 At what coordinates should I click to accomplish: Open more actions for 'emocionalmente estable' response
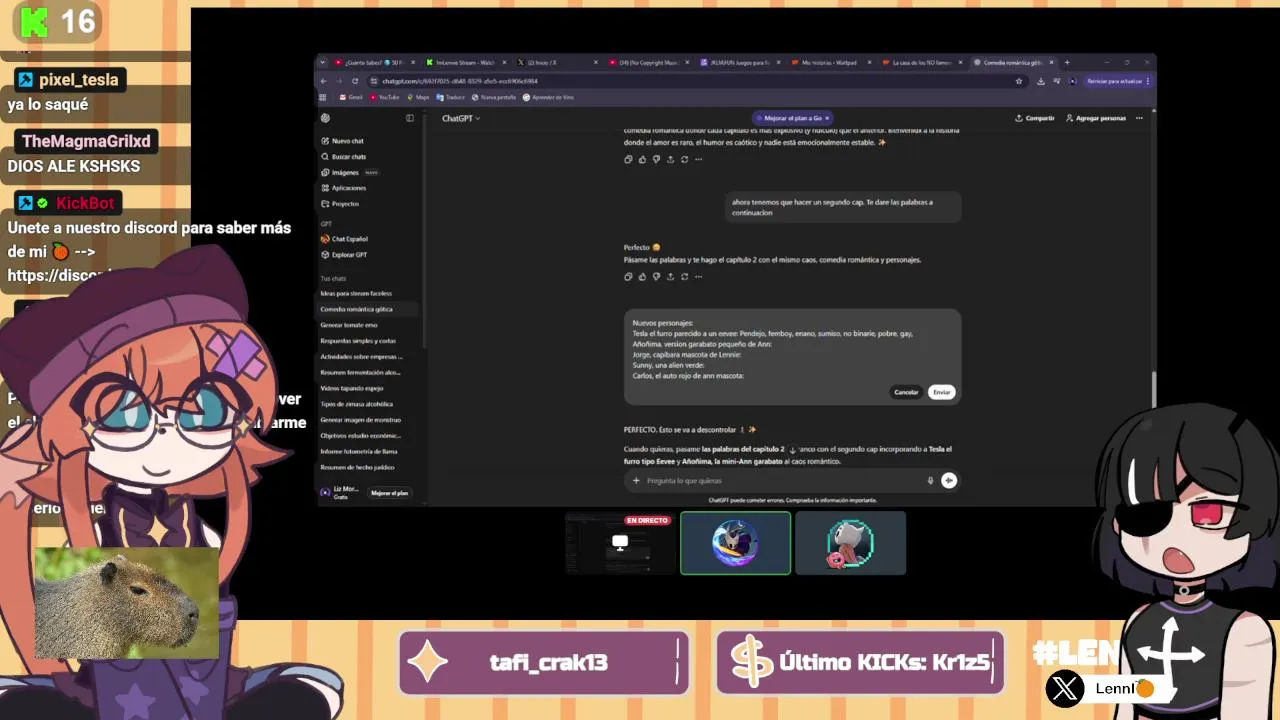click(698, 159)
